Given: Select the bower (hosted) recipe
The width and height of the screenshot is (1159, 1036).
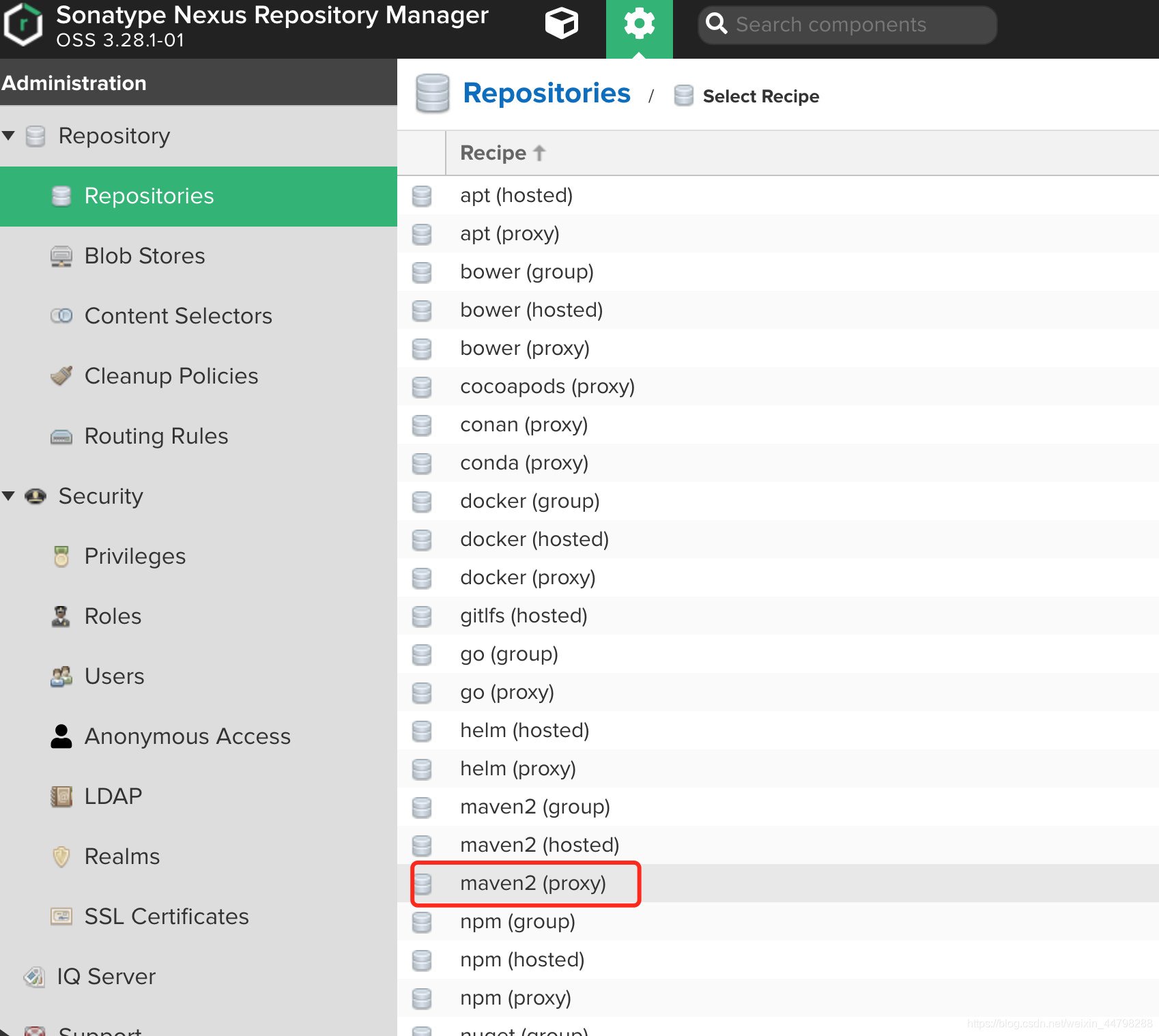Looking at the screenshot, I should [x=778, y=310].
